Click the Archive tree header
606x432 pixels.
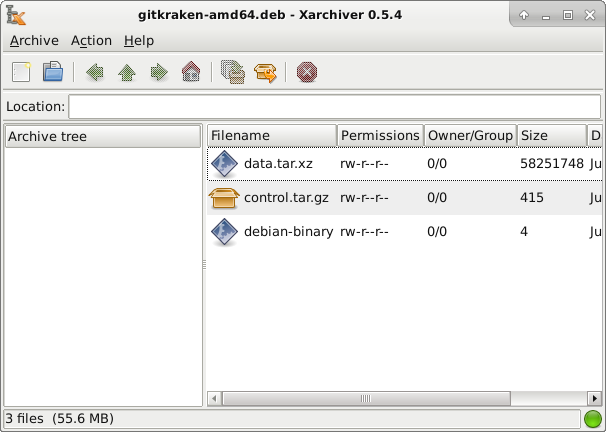pos(103,136)
